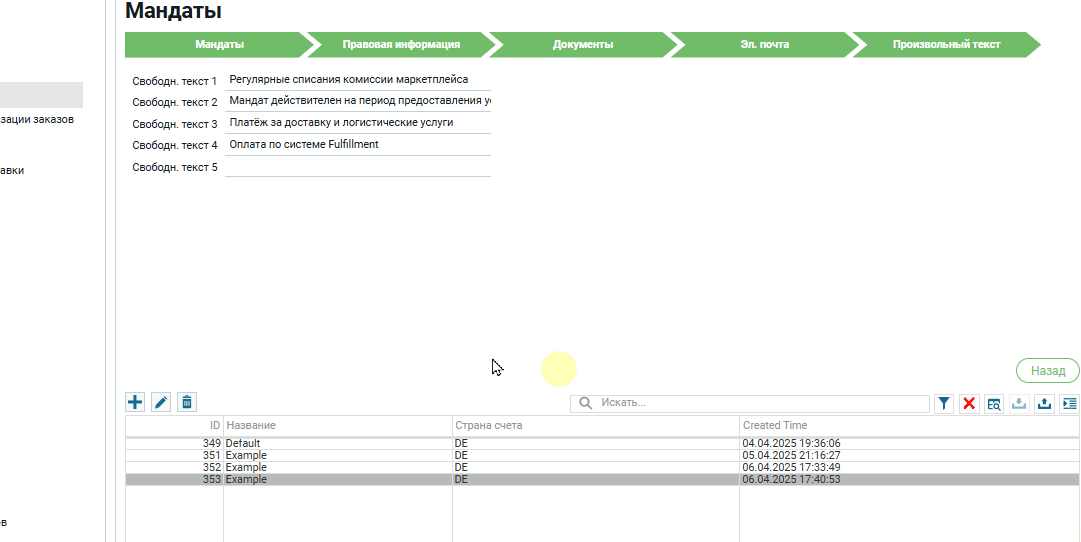
Task: Click the advanced search icon in toolbar
Action: (994, 403)
